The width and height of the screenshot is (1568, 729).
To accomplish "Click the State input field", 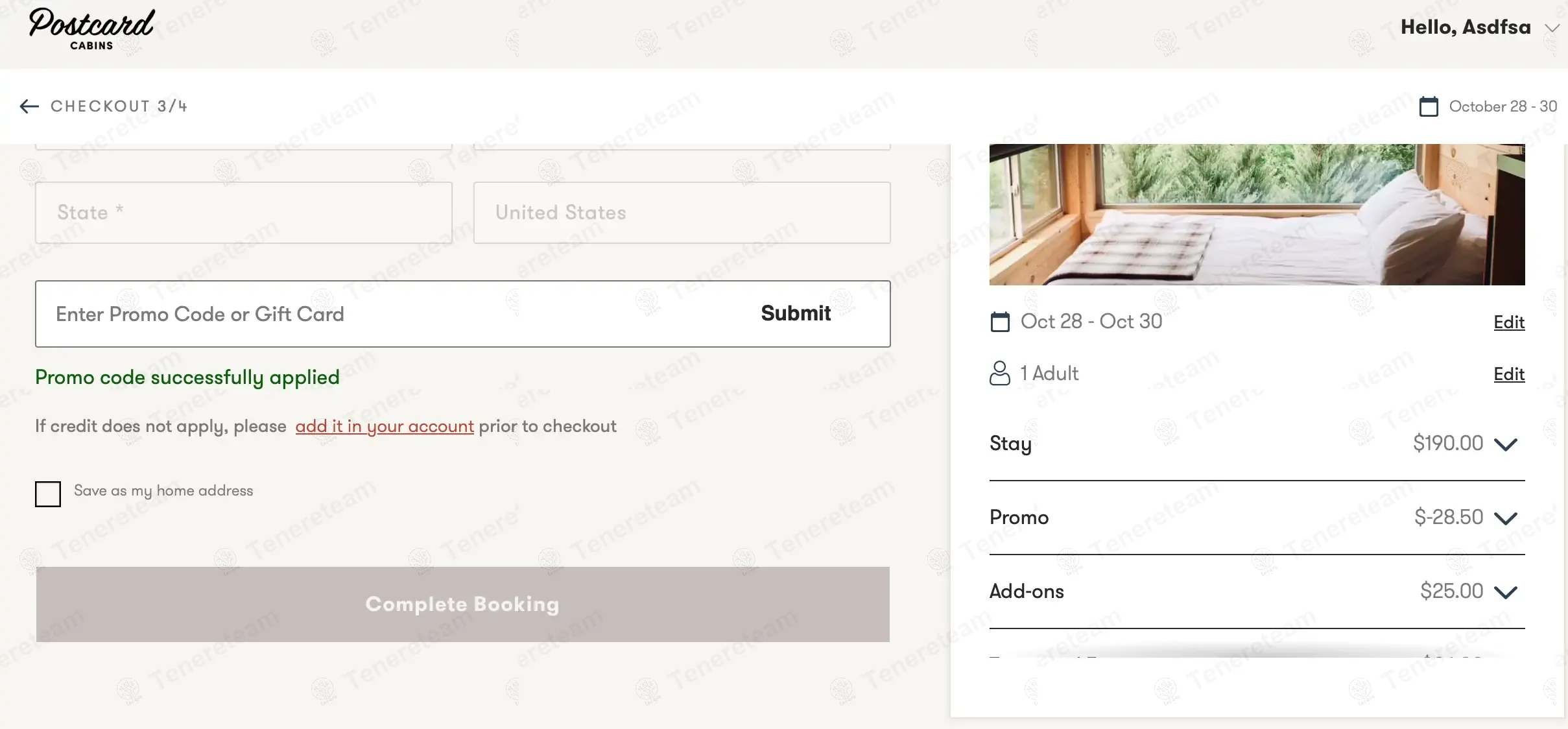I will 243,213.
